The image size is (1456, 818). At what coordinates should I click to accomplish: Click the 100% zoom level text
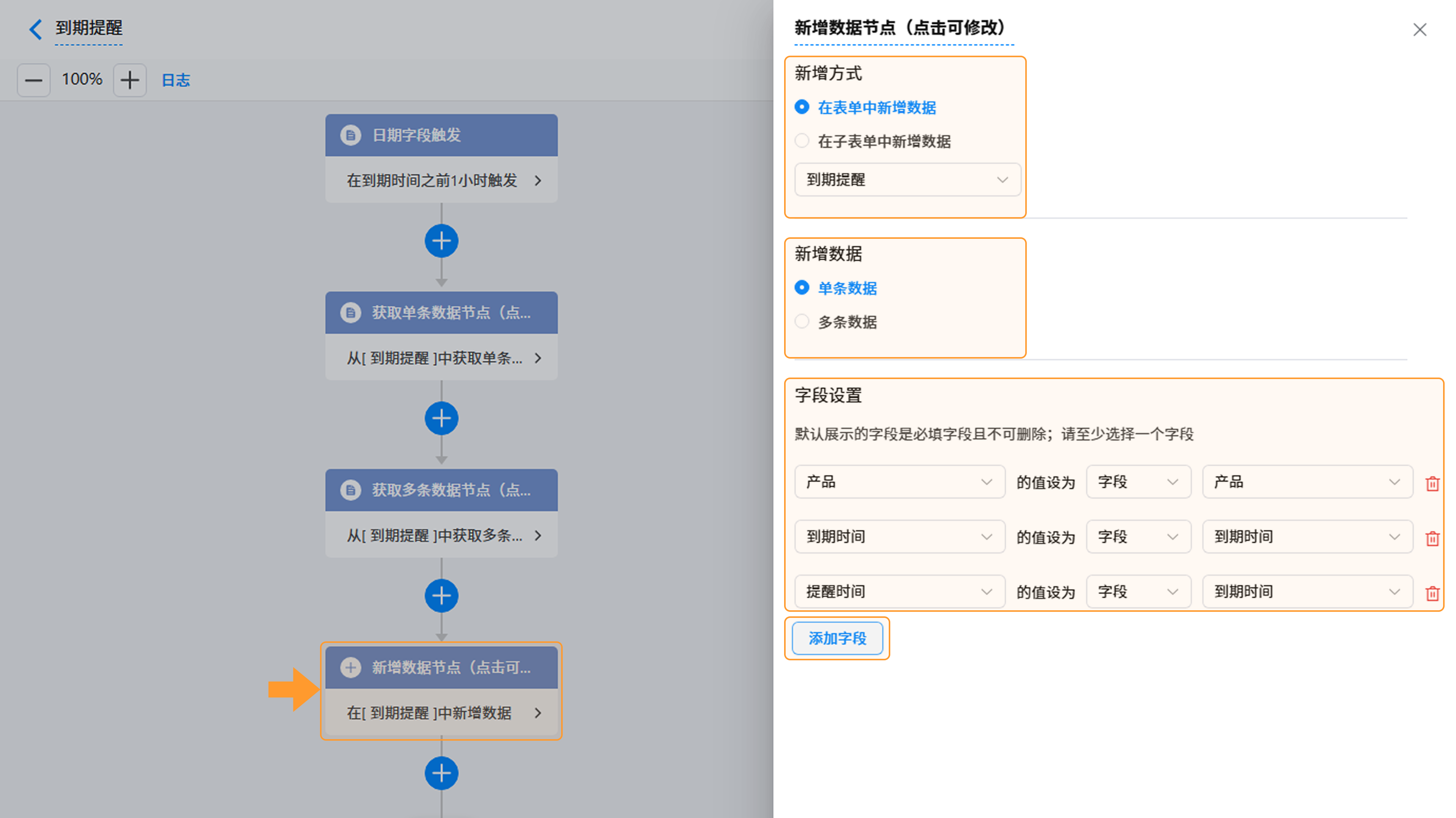[82, 79]
